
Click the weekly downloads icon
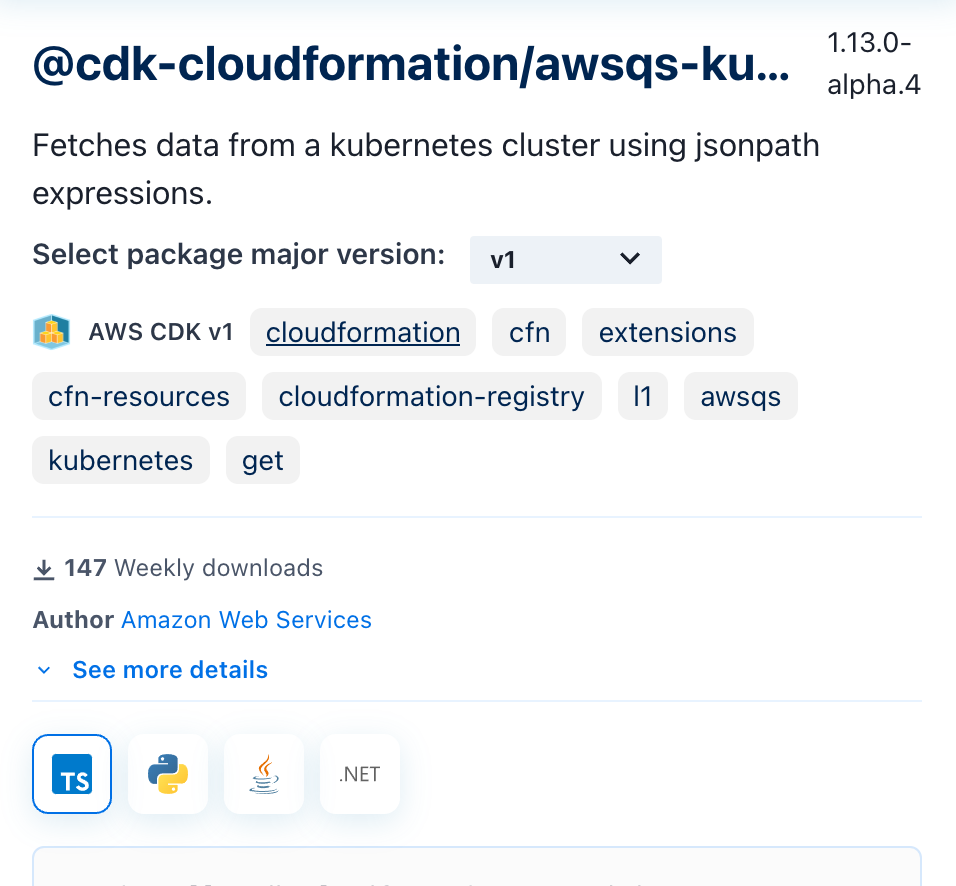(x=44, y=567)
